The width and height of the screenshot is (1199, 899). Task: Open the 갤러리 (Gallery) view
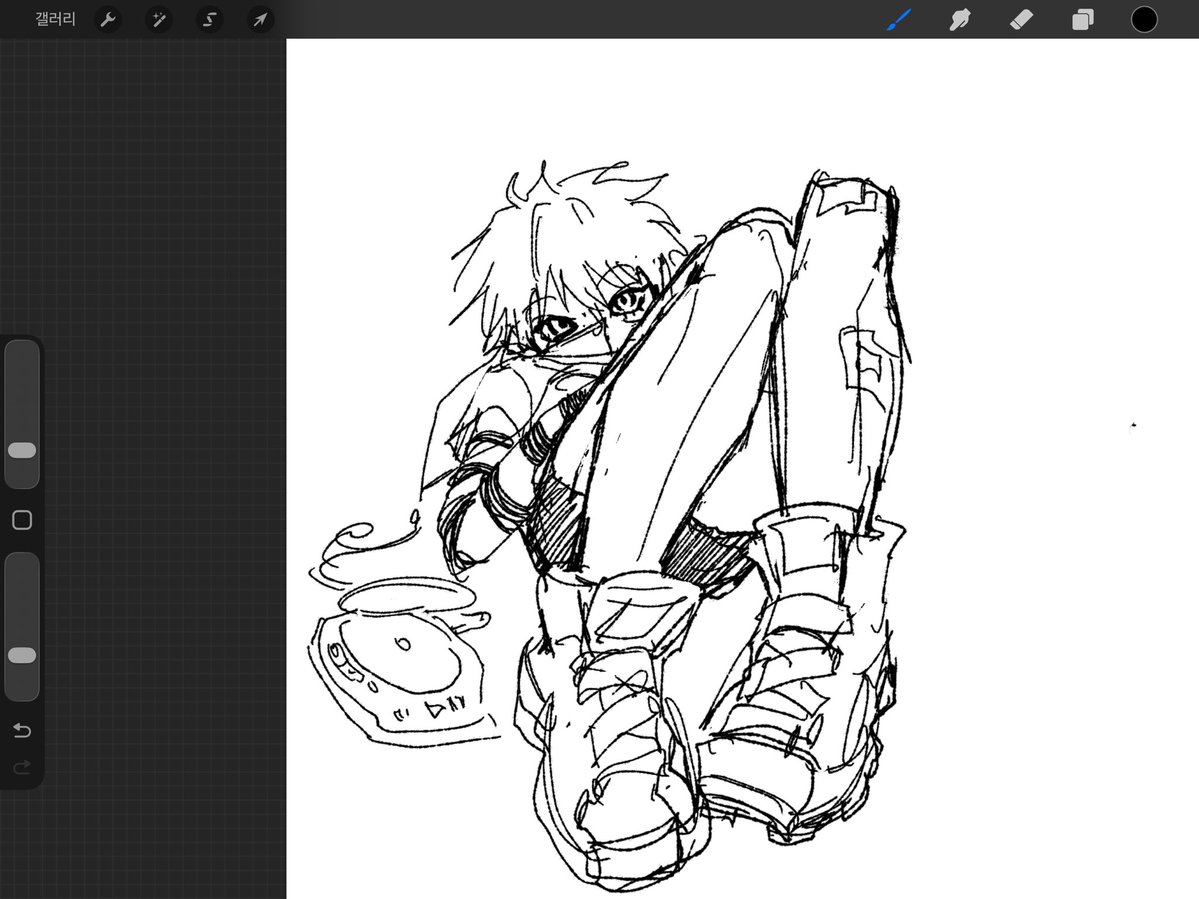tap(55, 19)
